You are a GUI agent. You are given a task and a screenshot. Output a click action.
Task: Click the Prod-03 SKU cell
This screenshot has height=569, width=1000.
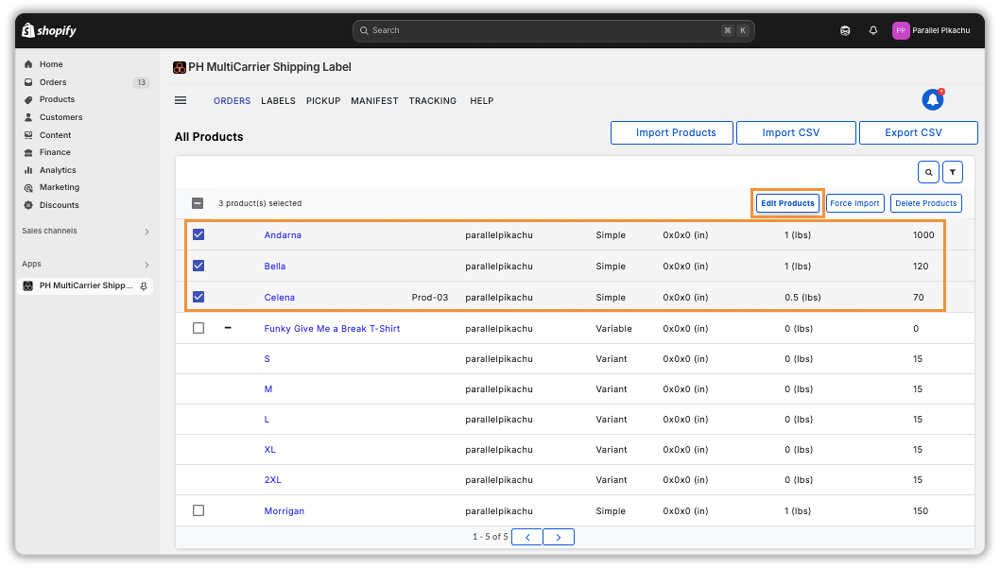coord(430,297)
